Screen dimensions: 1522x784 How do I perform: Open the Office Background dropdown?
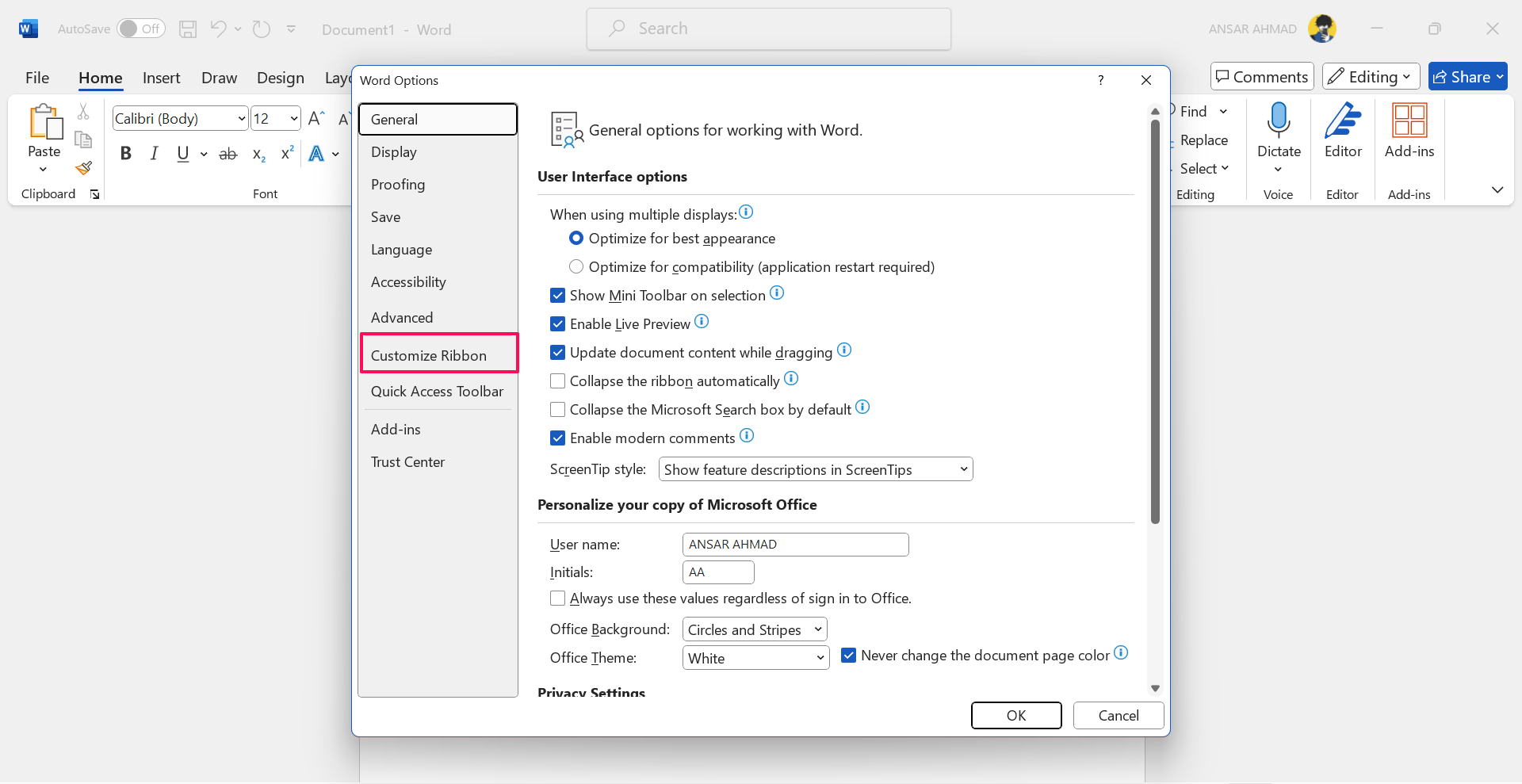point(755,629)
